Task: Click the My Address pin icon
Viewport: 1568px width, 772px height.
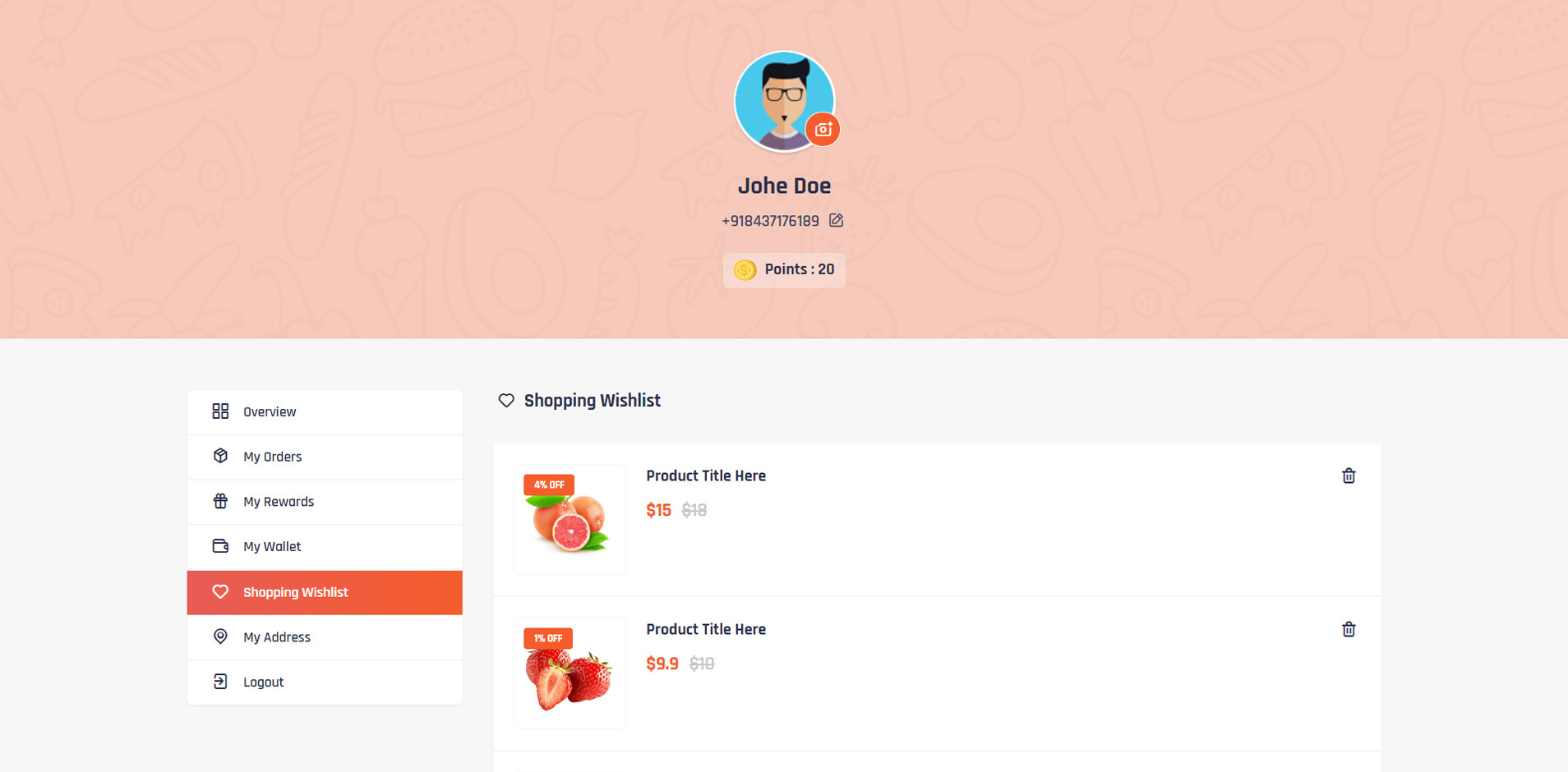Action: pyautogui.click(x=220, y=636)
